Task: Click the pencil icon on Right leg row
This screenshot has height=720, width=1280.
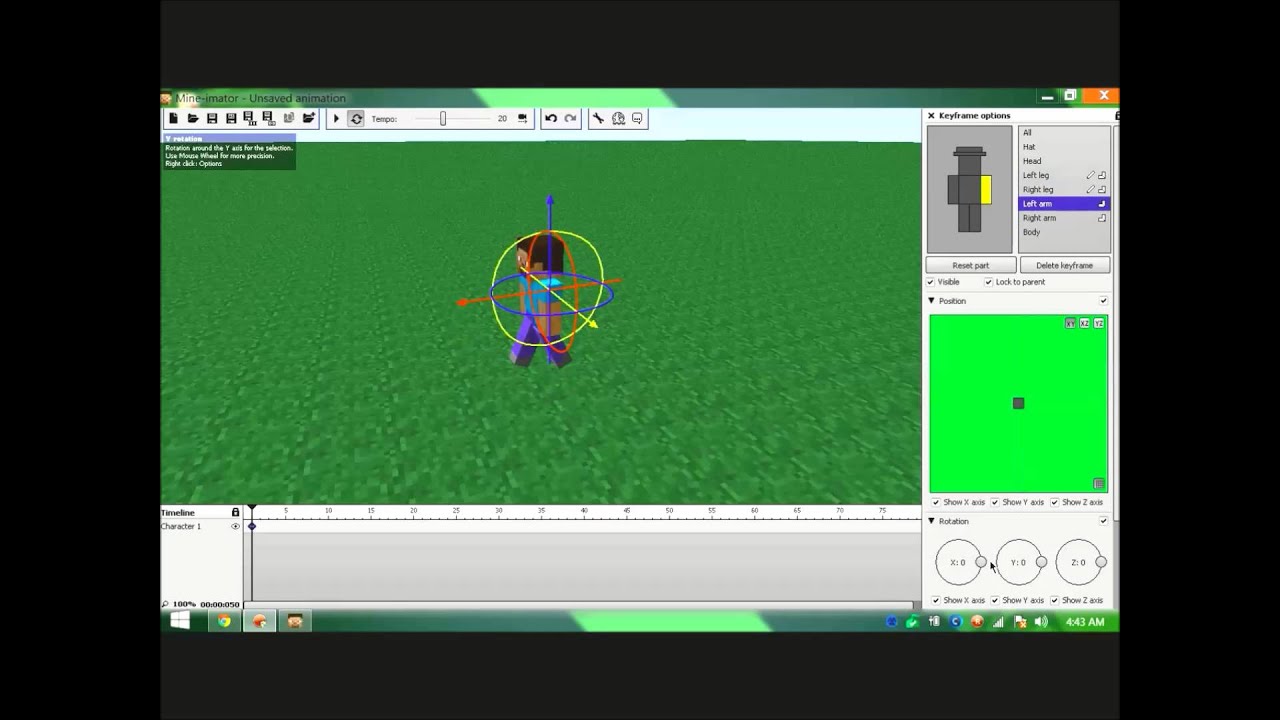Action: [x=1090, y=189]
